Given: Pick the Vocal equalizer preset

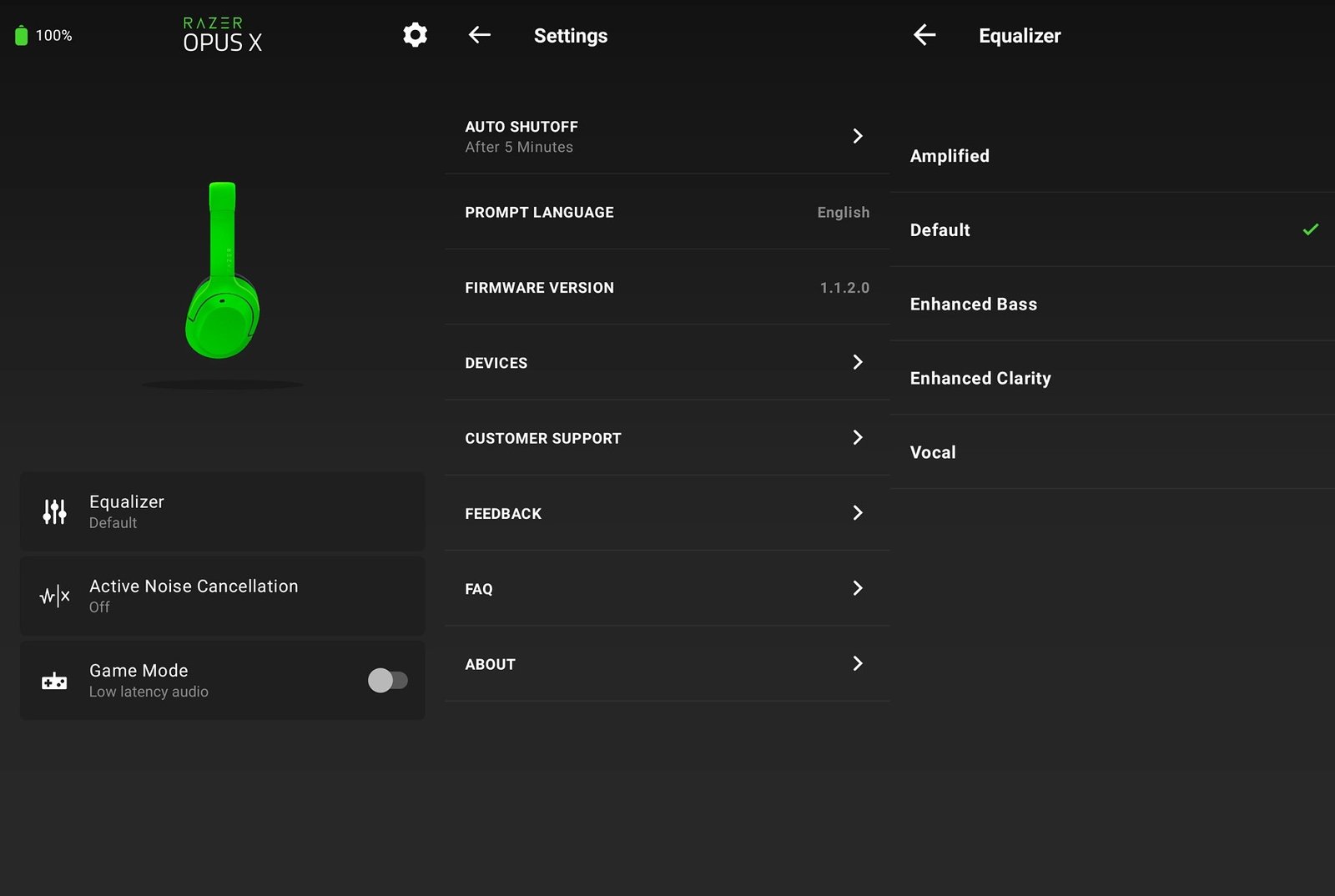Looking at the screenshot, I should pyautogui.click(x=1112, y=452).
